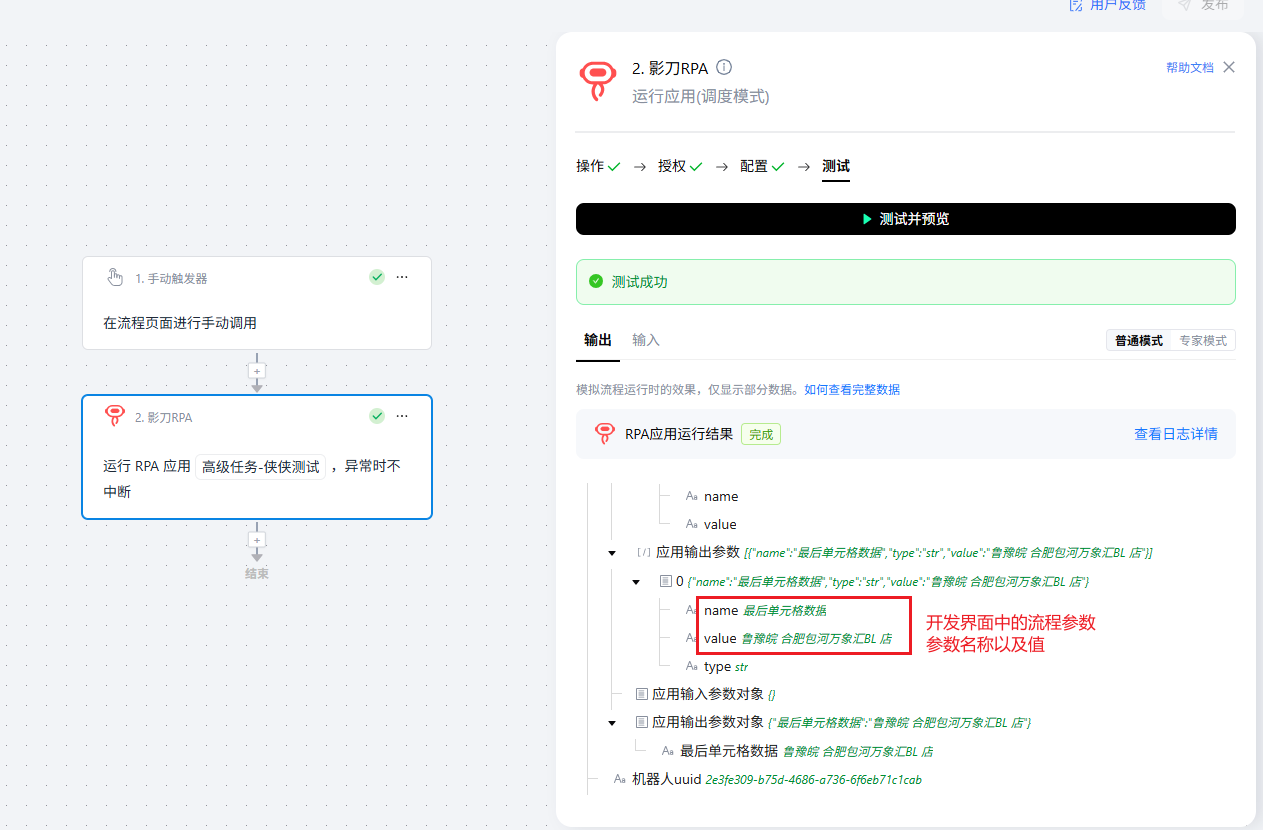Switch to the 输出 tab
The image size is (1263, 830).
(598, 340)
